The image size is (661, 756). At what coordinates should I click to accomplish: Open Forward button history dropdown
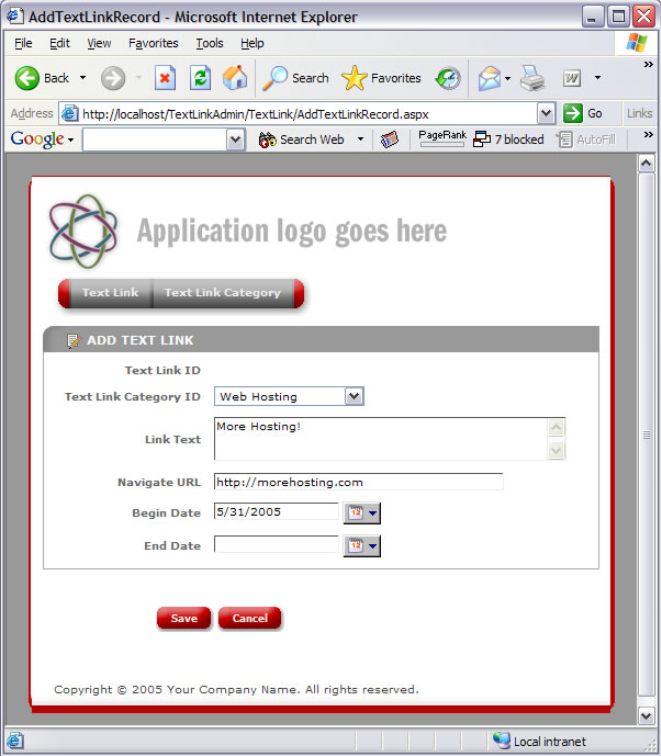pyautogui.click(x=138, y=78)
